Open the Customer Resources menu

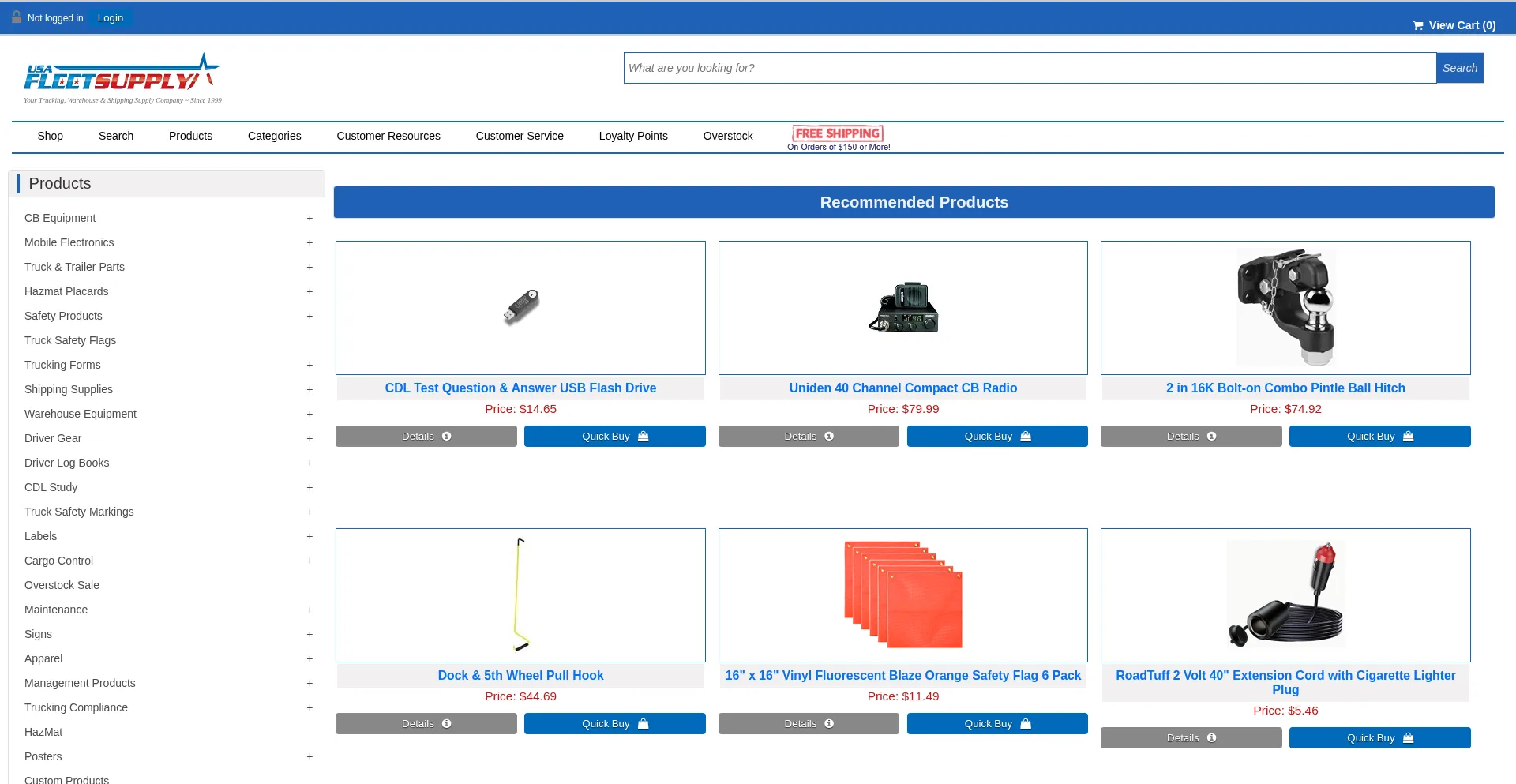[x=388, y=136]
